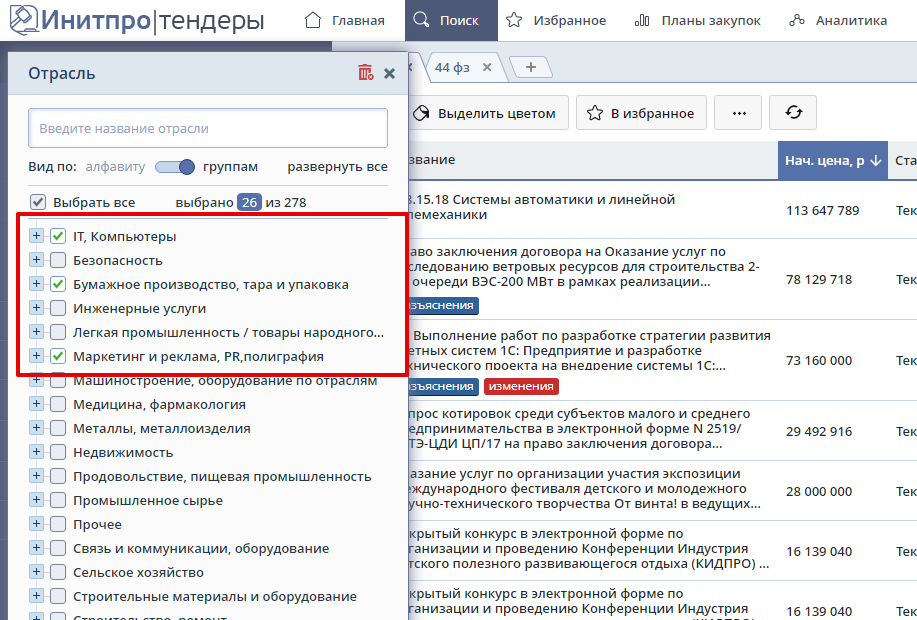Expand the Недвижимость group
The height and width of the screenshot is (620, 917).
(37, 453)
